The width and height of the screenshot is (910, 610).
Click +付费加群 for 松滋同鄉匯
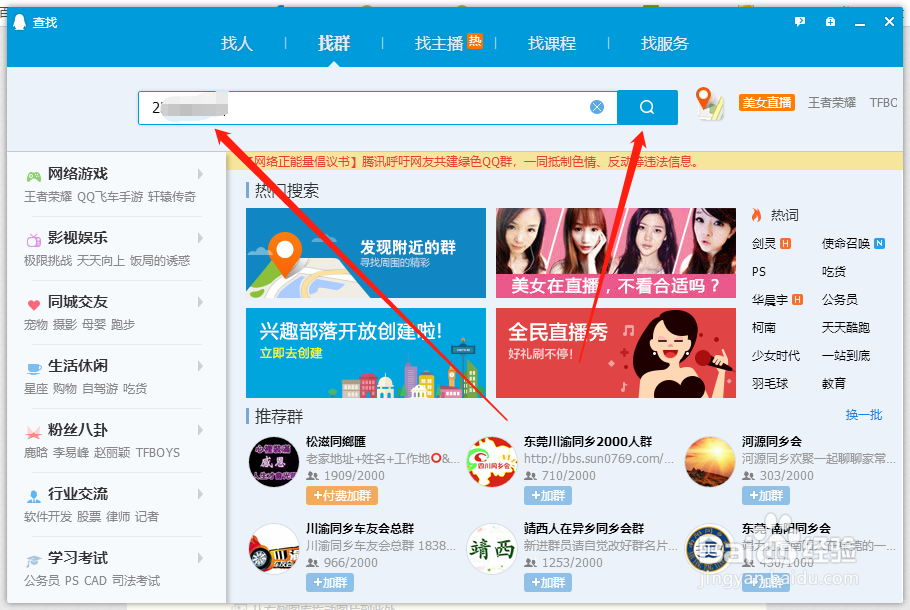(342, 496)
